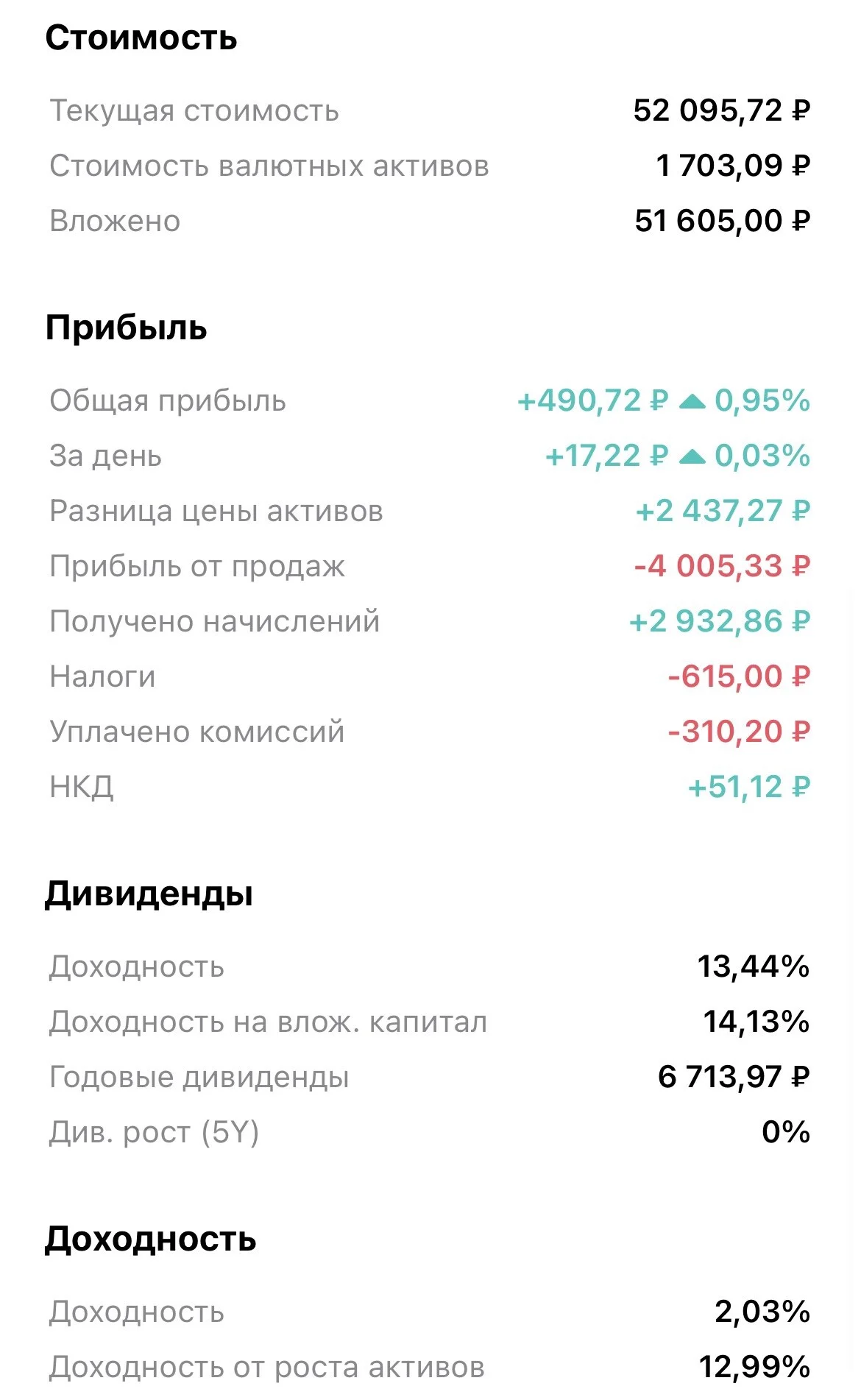The height and width of the screenshot is (1400, 861).
Task: Tap the Налоги value -615,00 ₽
Action: click(x=739, y=677)
